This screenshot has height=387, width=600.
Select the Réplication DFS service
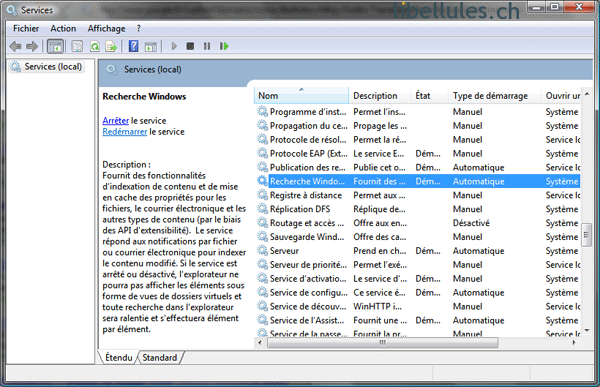[x=300, y=209]
